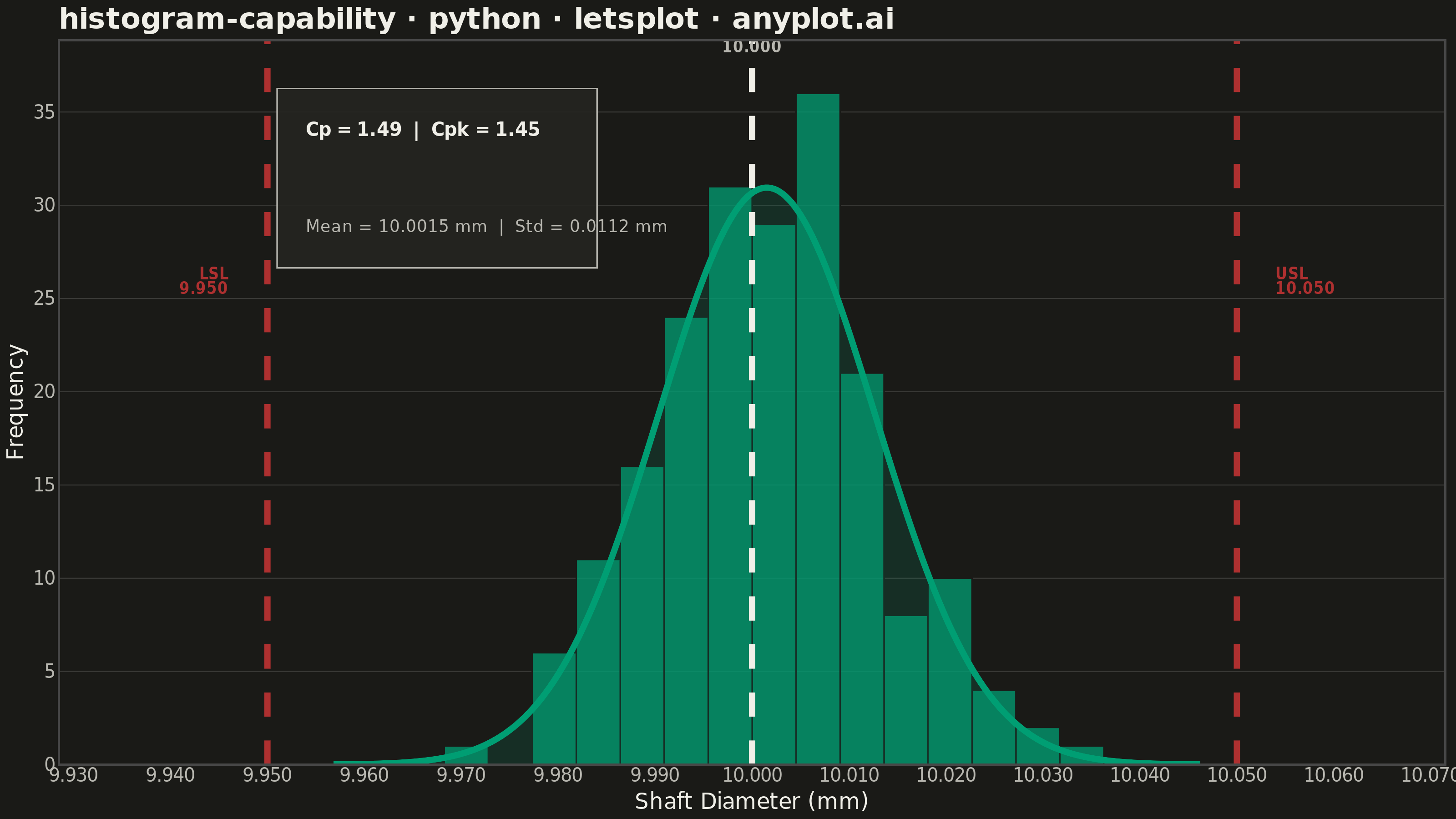The width and height of the screenshot is (1456, 819).
Task: Click the 10.000 target label at top
Action: tap(752, 47)
